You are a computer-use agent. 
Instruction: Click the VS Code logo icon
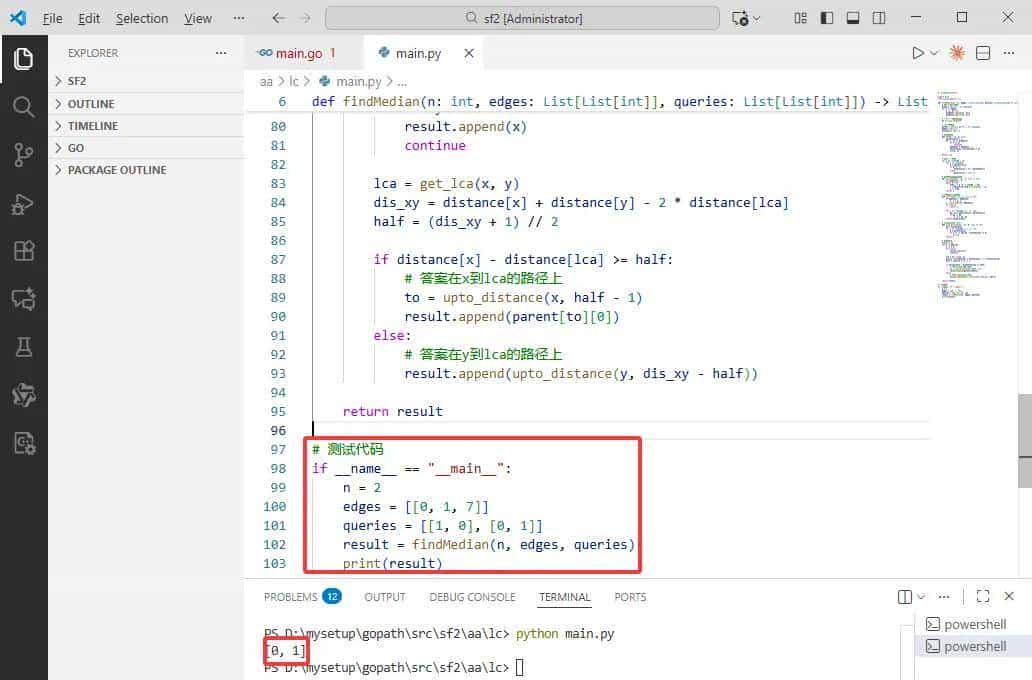18,18
